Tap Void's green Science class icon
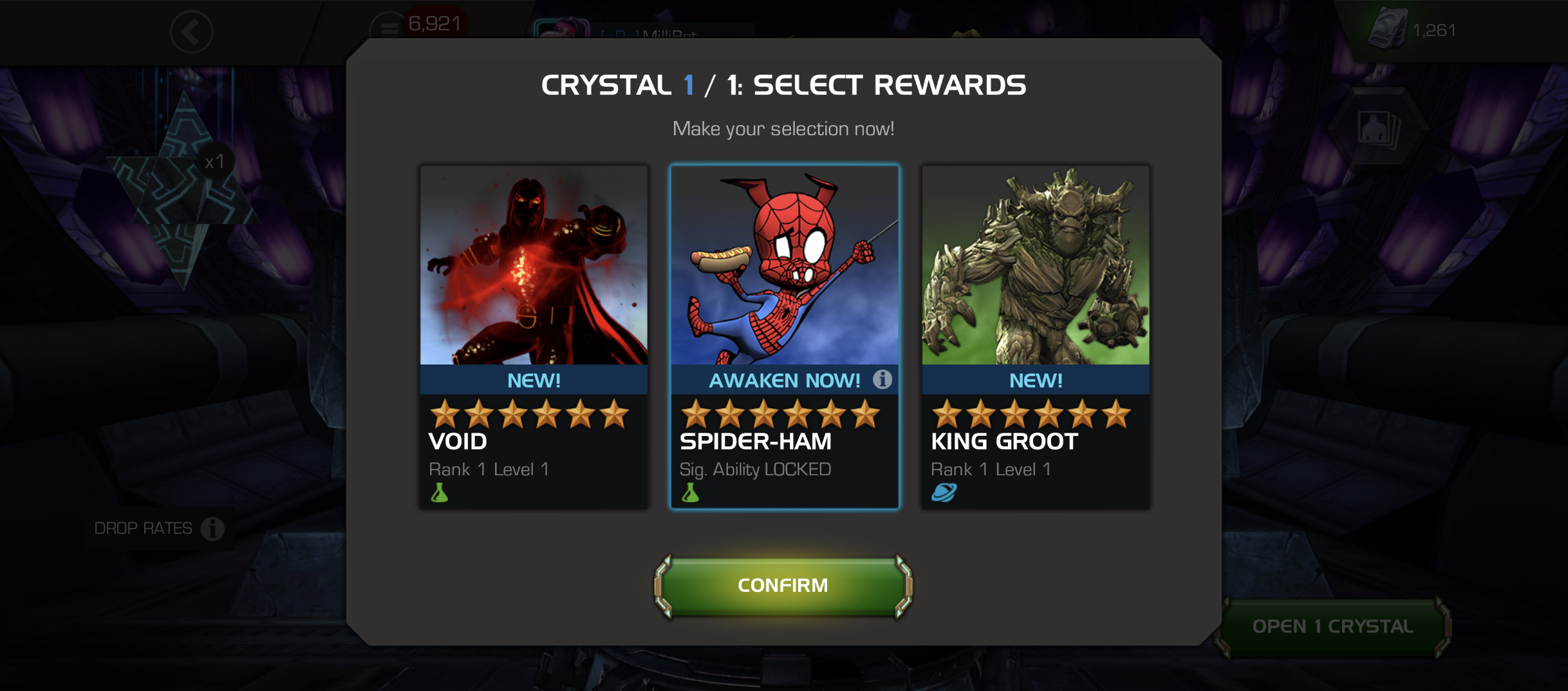The width and height of the screenshot is (1568, 691). pos(440,493)
